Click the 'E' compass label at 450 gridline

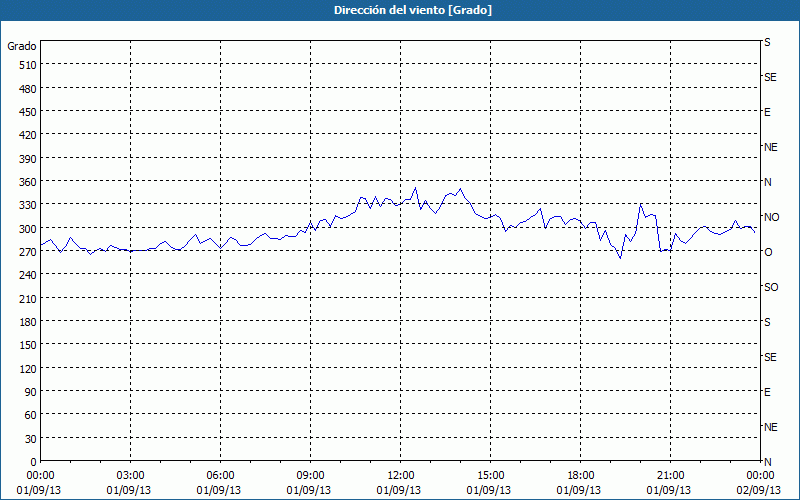(767, 112)
